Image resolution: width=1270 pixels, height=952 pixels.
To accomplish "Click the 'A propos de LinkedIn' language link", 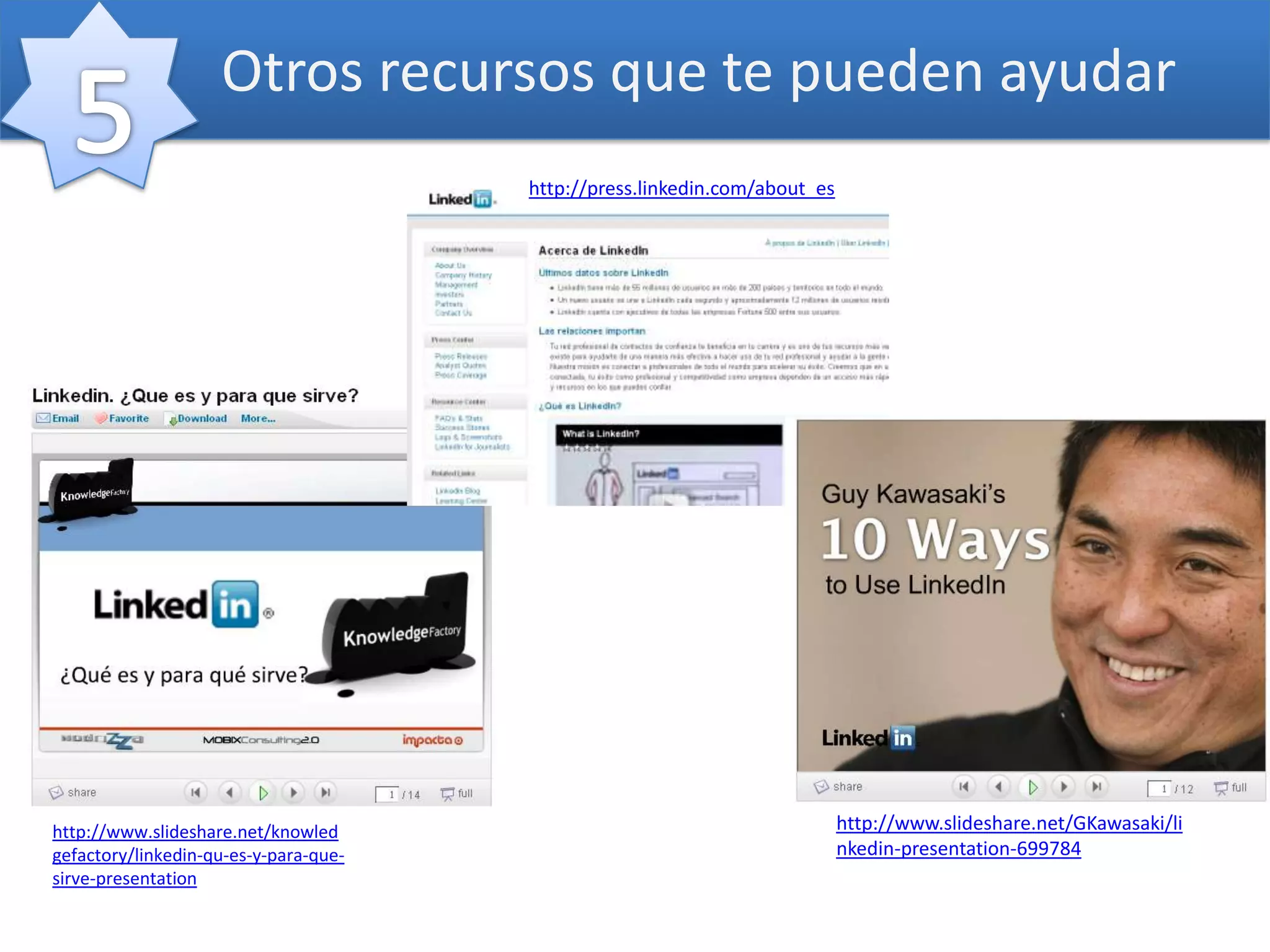I will pyautogui.click(x=800, y=243).
